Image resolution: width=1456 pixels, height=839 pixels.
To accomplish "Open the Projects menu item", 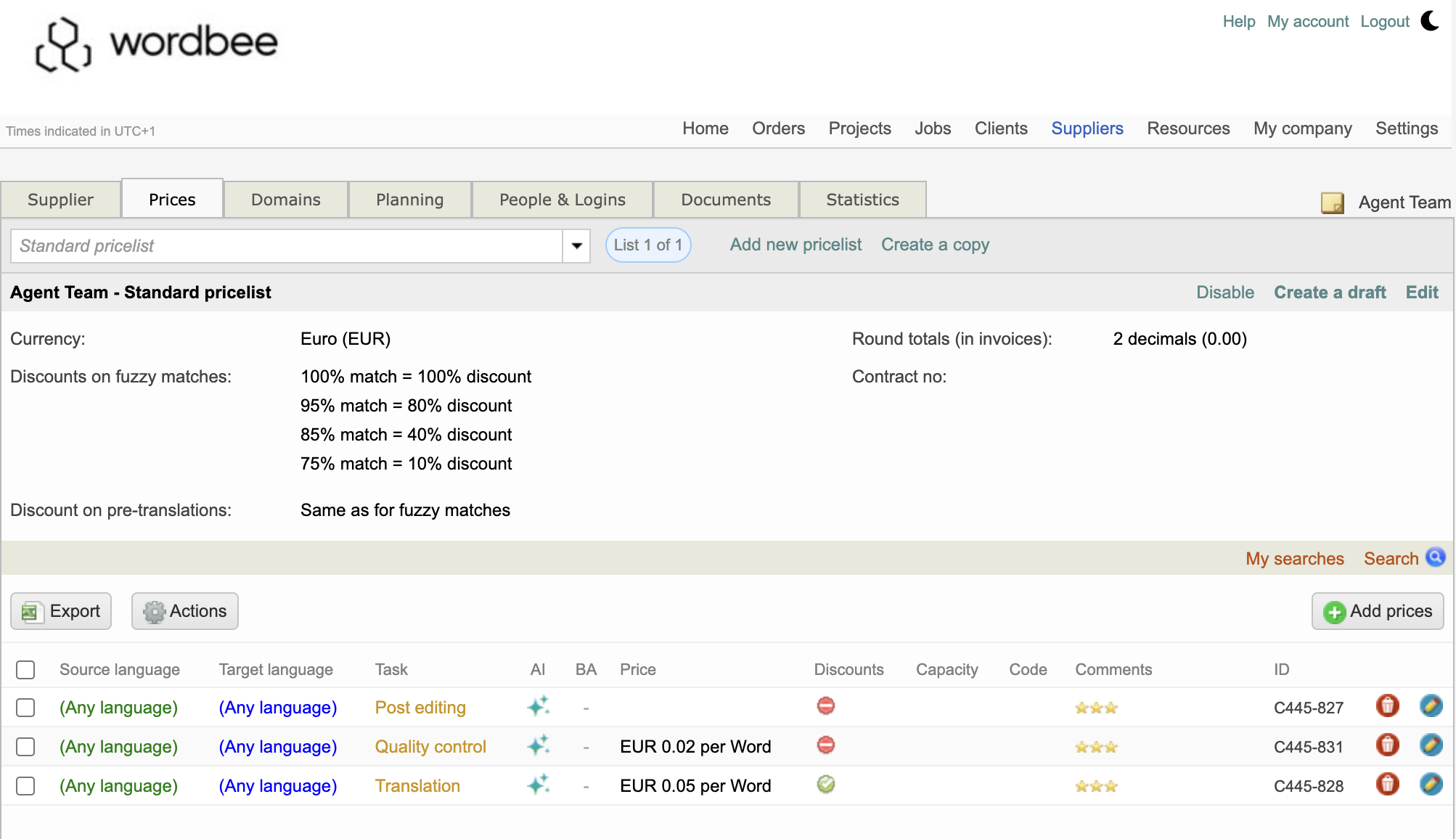I will pyautogui.click(x=859, y=128).
